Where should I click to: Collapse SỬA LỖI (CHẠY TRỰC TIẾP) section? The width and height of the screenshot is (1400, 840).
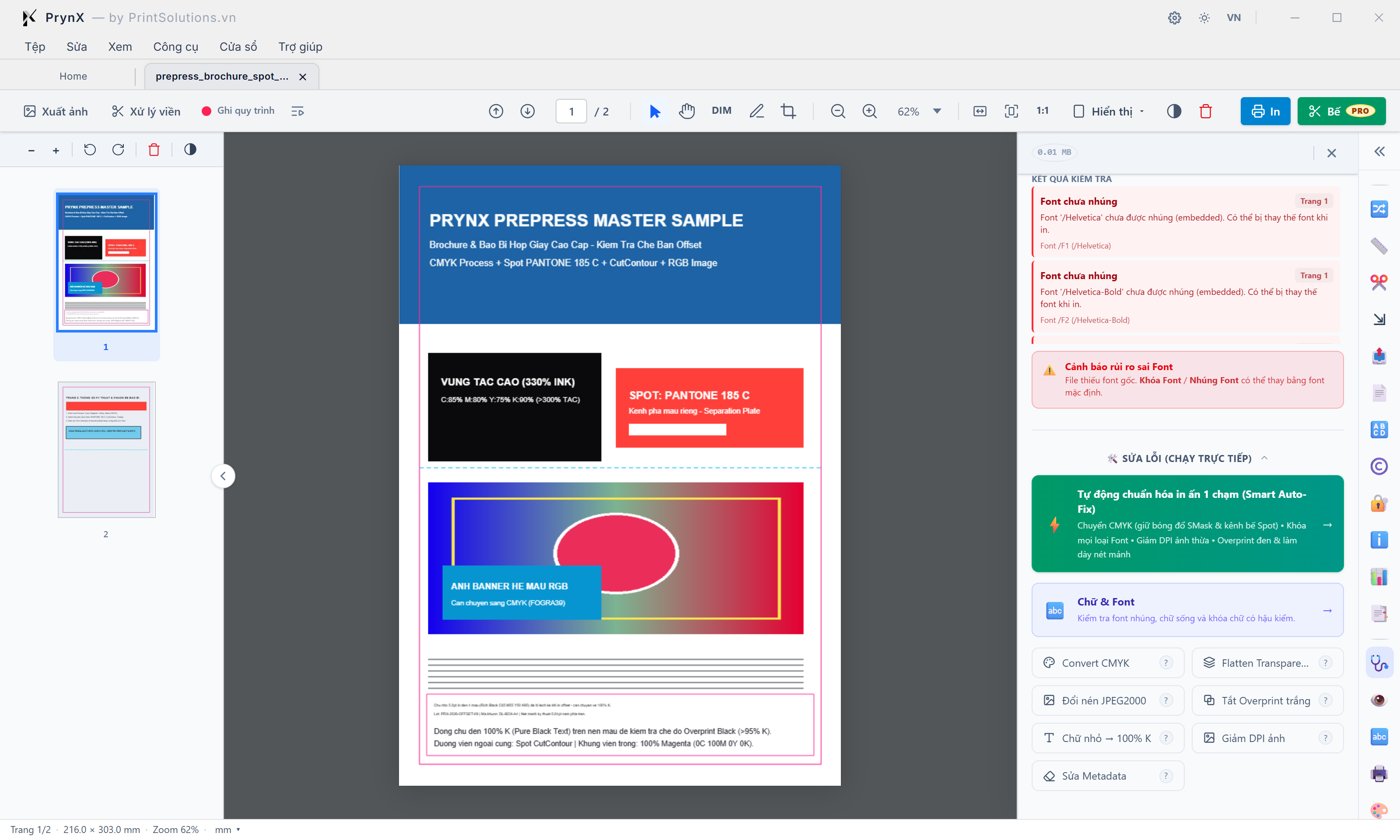pyautogui.click(x=1187, y=458)
